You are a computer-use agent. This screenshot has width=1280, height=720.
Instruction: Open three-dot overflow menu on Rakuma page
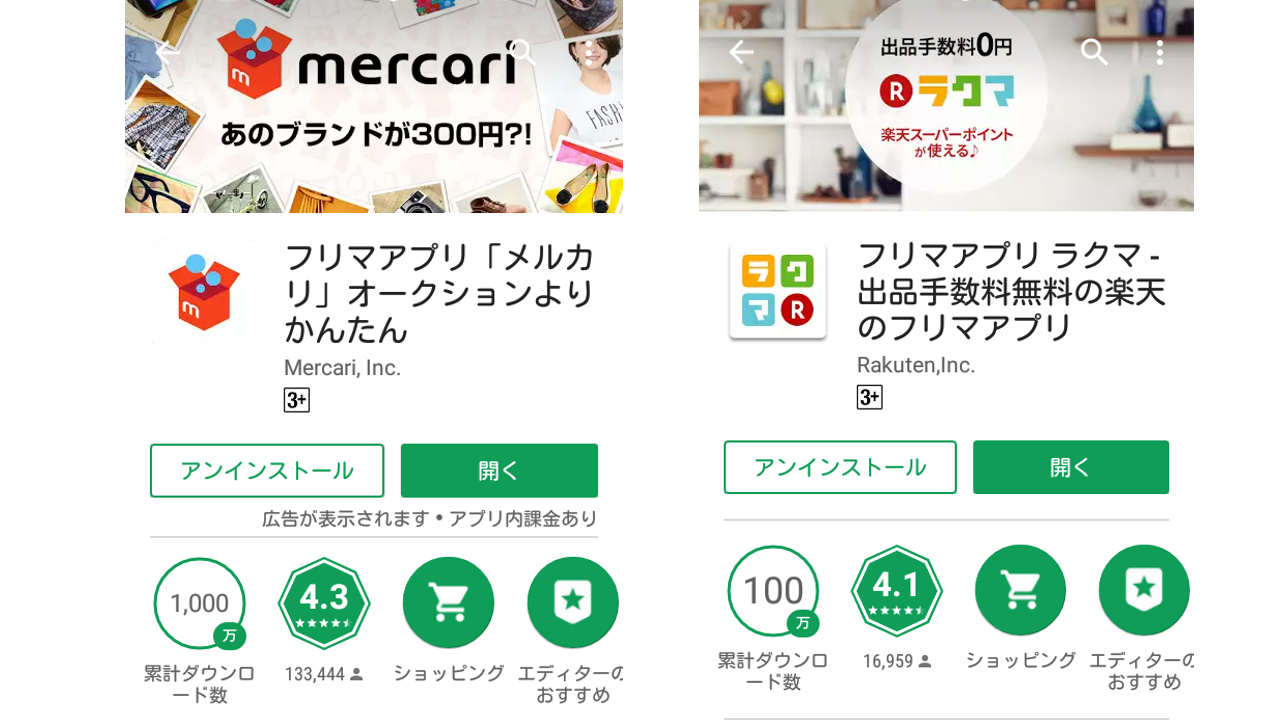1159,52
